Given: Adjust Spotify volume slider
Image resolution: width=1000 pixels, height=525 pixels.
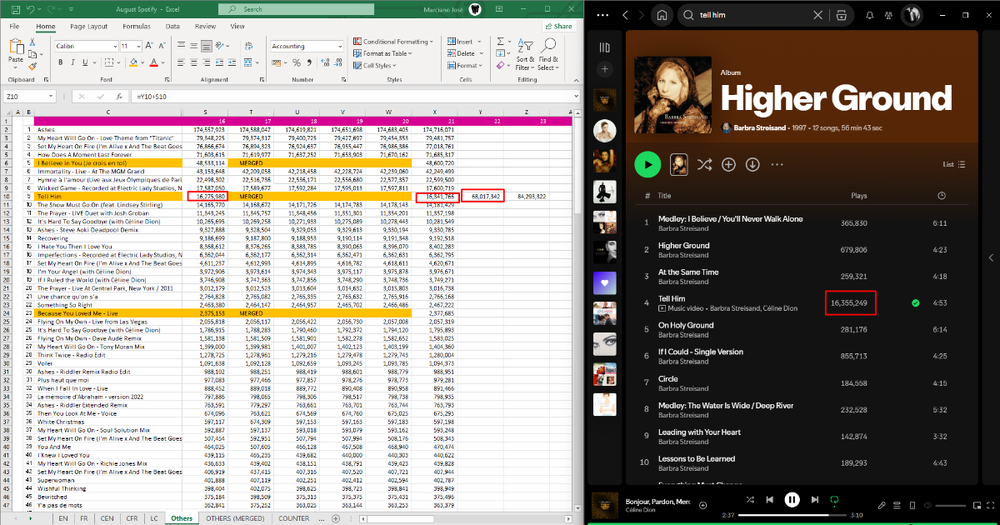Looking at the screenshot, I should tap(950, 506).
